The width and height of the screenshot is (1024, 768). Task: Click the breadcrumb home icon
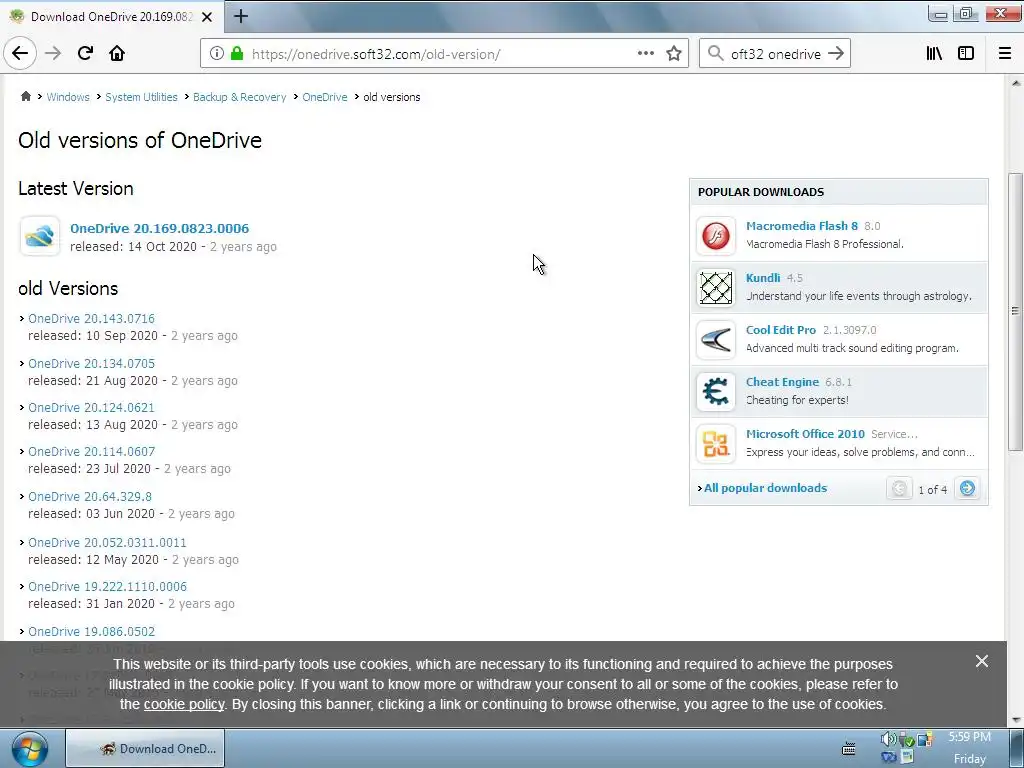pos(25,97)
